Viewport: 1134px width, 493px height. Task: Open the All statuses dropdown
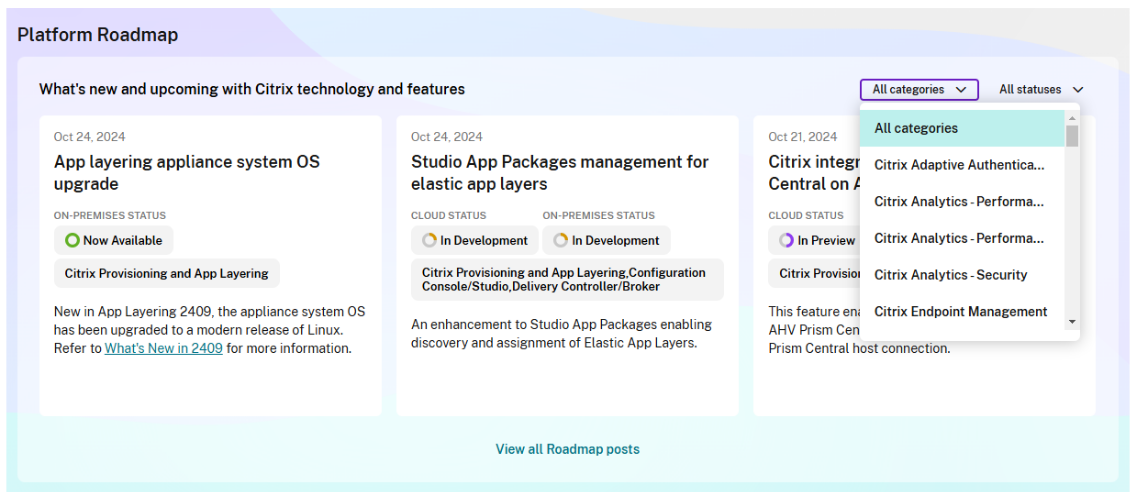pos(1041,90)
